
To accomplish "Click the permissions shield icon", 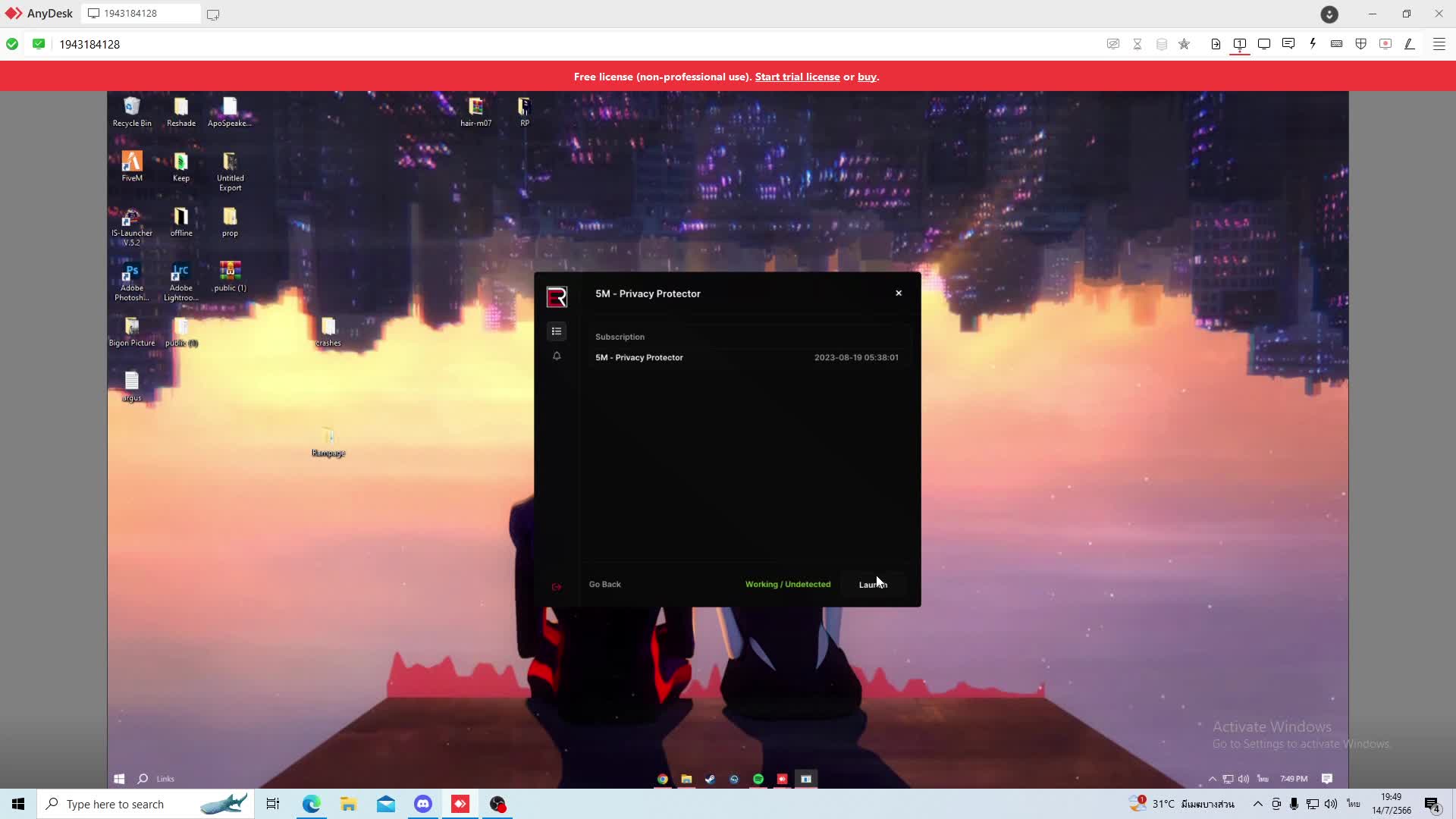I will 1360,44.
